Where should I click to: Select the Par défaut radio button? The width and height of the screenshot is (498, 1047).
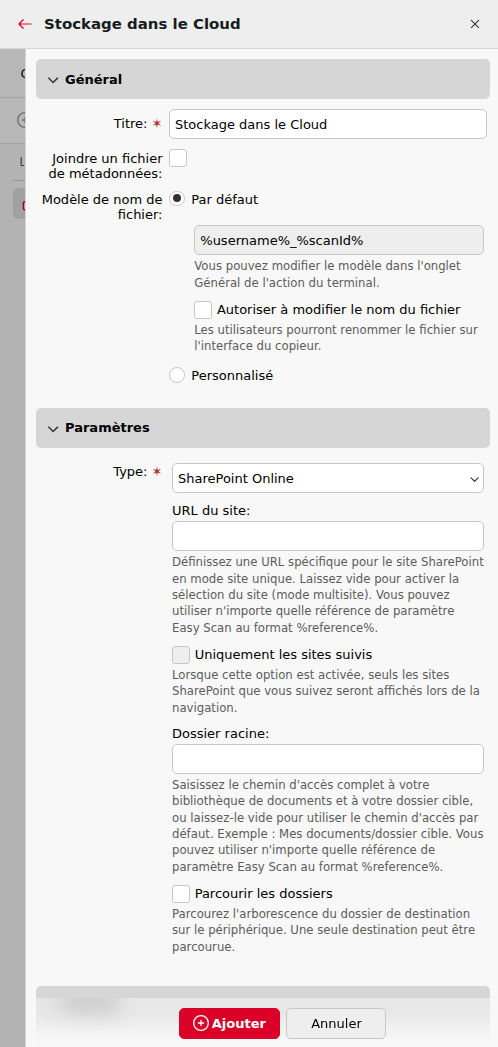click(x=177, y=199)
